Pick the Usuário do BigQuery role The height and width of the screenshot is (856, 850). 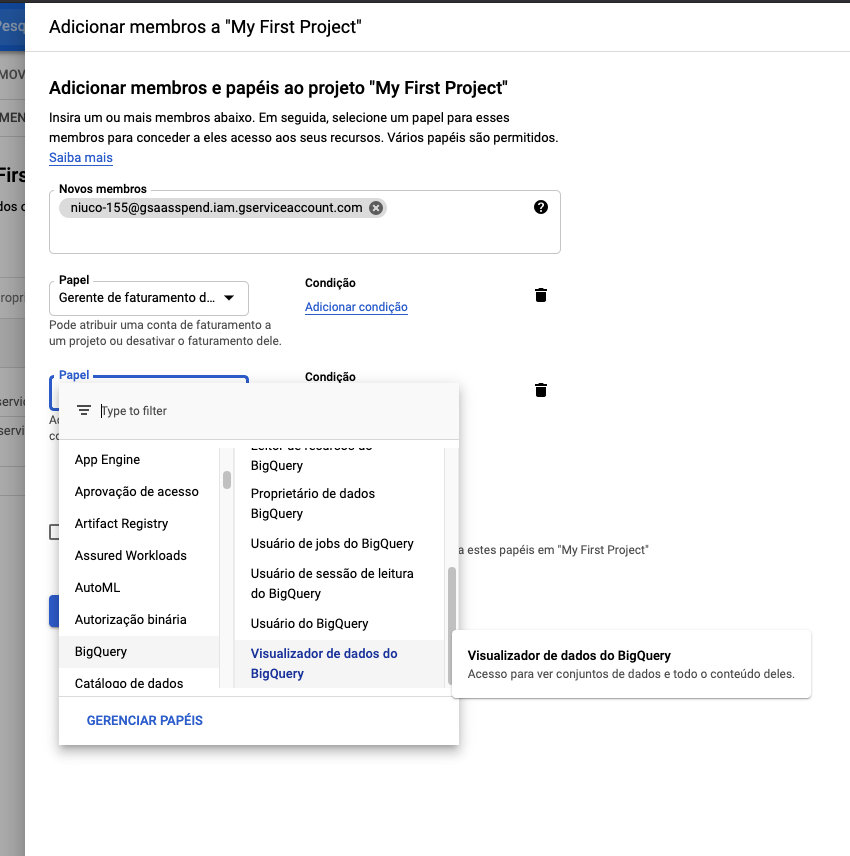click(340, 623)
